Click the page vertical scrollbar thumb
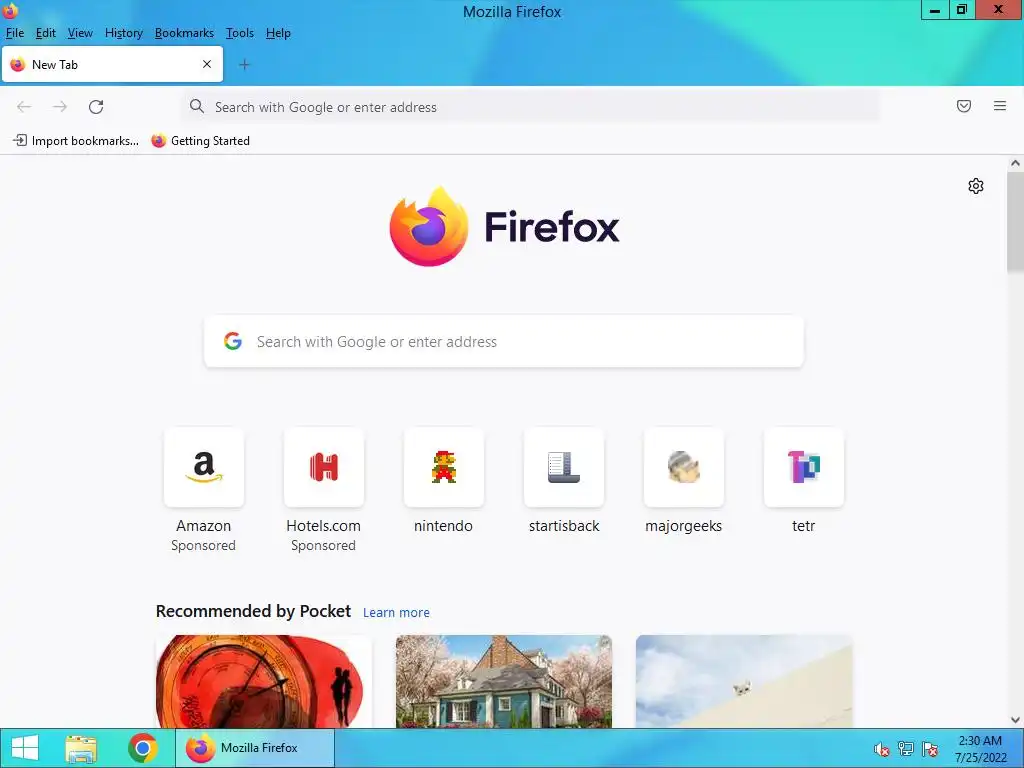The image size is (1024, 768). pyautogui.click(x=1015, y=222)
